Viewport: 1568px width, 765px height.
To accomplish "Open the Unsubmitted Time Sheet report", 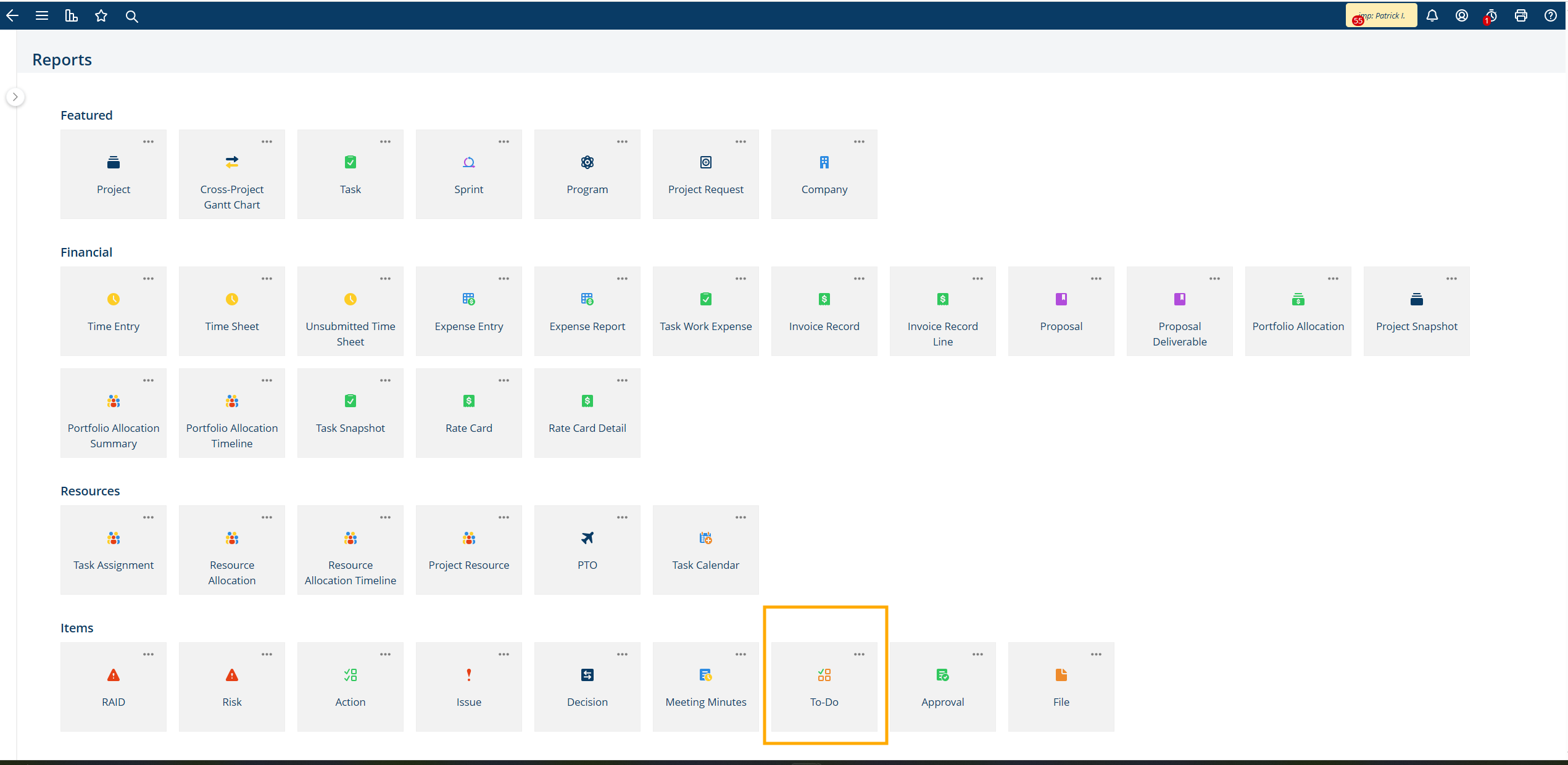I will [x=351, y=311].
